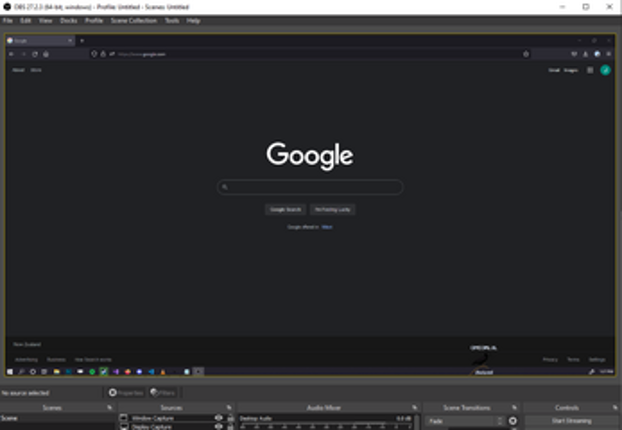Click the Filters button
The image size is (622, 430).
[x=163, y=393]
